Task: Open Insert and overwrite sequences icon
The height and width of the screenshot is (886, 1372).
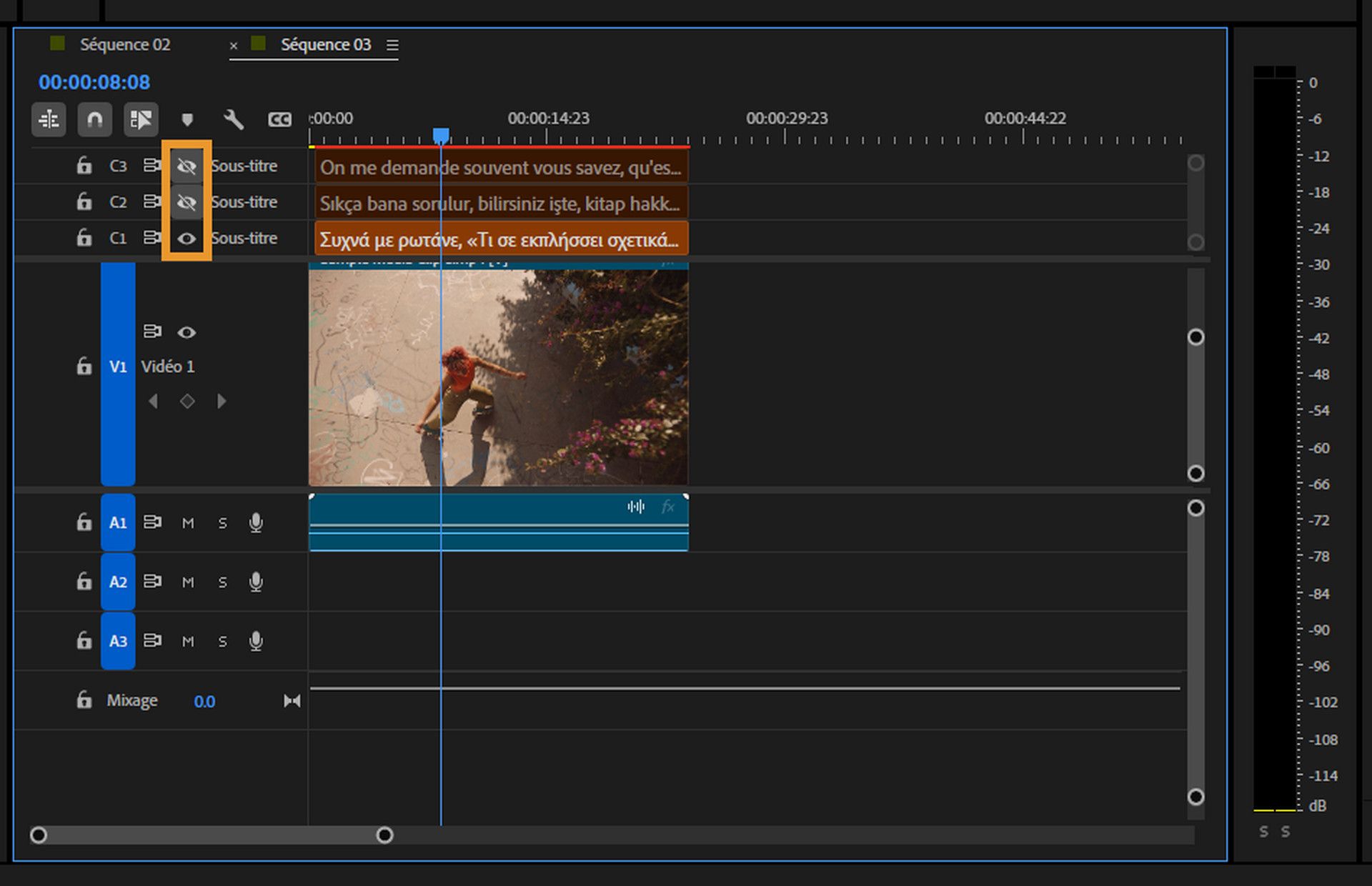Action: pyautogui.click(x=47, y=119)
